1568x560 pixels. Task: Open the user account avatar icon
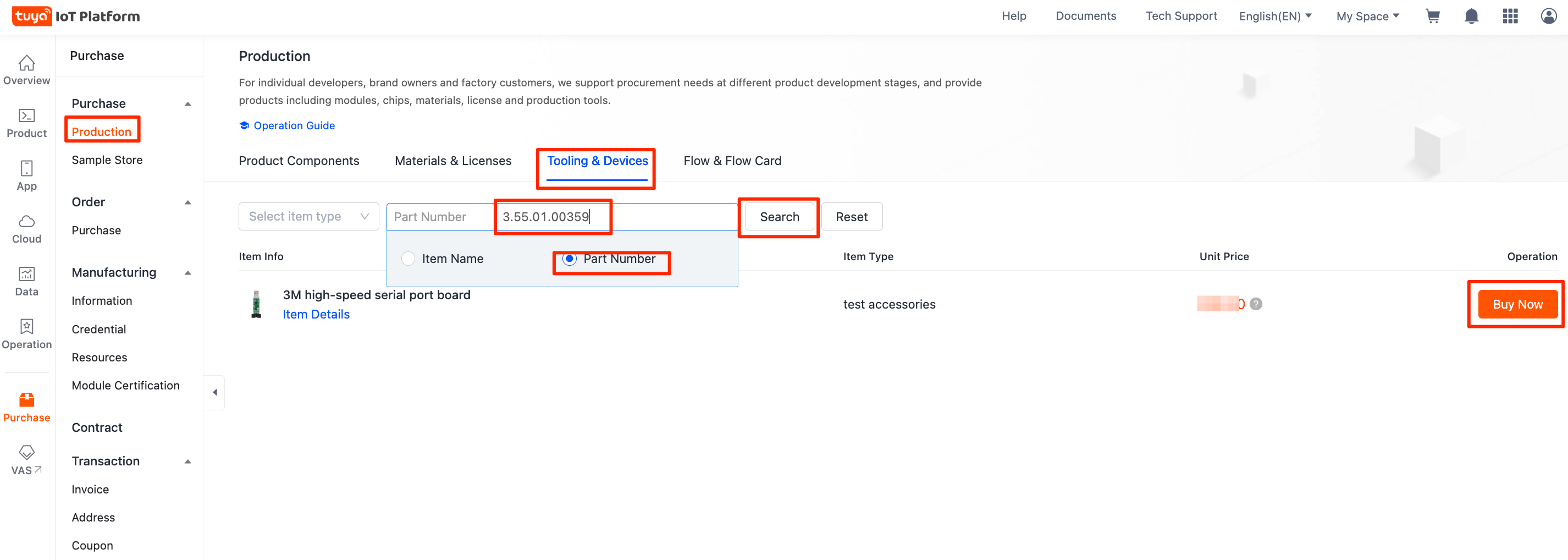tap(1548, 17)
